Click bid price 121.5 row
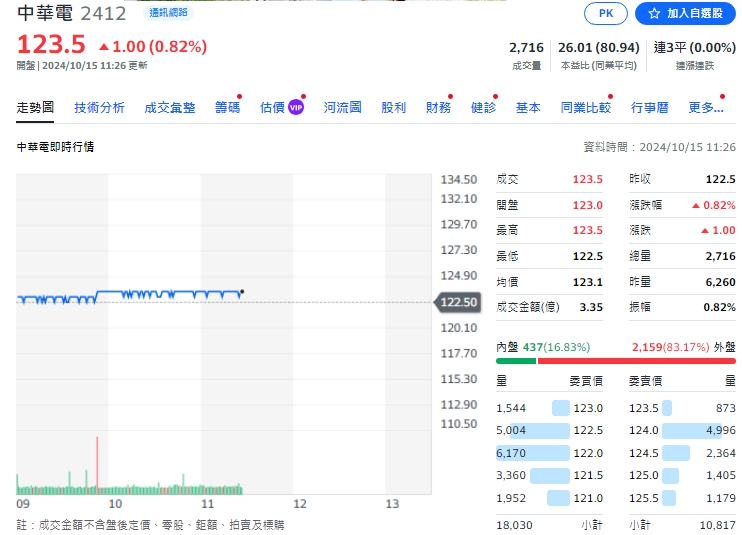This screenshot has height=535, width=742. point(549,475)
